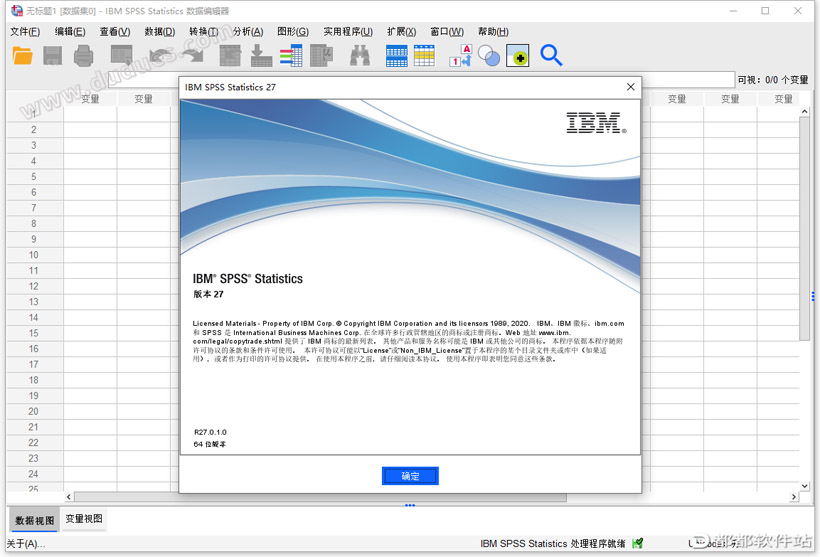Click the blue dots splitter at right edge
The image size is (820, 557).
(813, 297)
